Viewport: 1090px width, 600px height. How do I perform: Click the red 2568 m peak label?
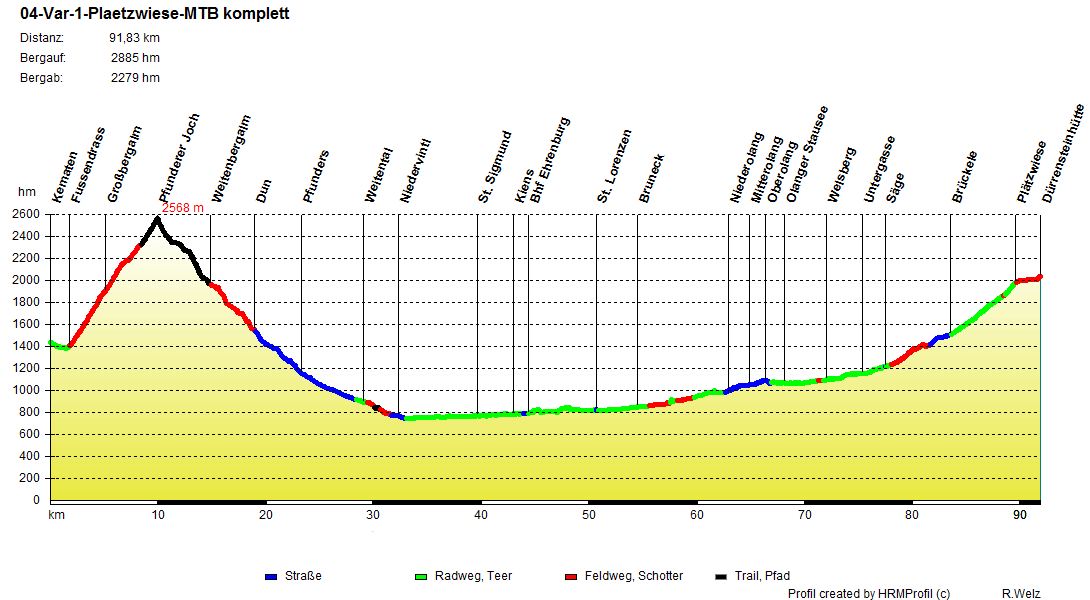[183, 208]
